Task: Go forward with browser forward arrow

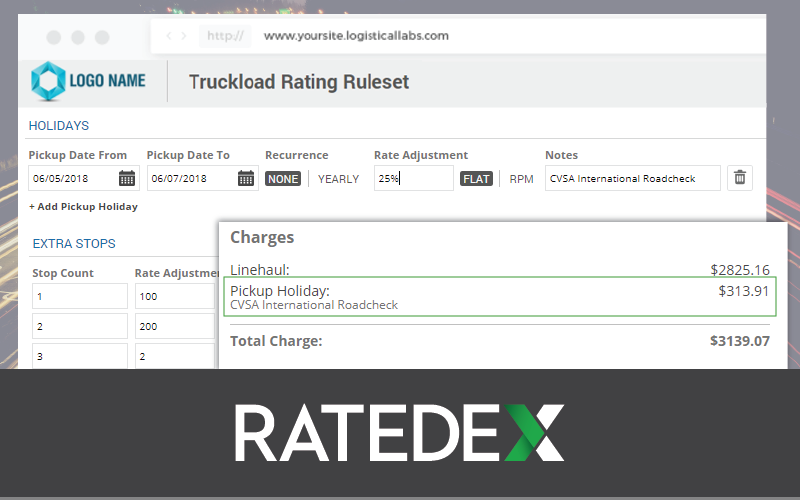Action: [x=184, y=36]
